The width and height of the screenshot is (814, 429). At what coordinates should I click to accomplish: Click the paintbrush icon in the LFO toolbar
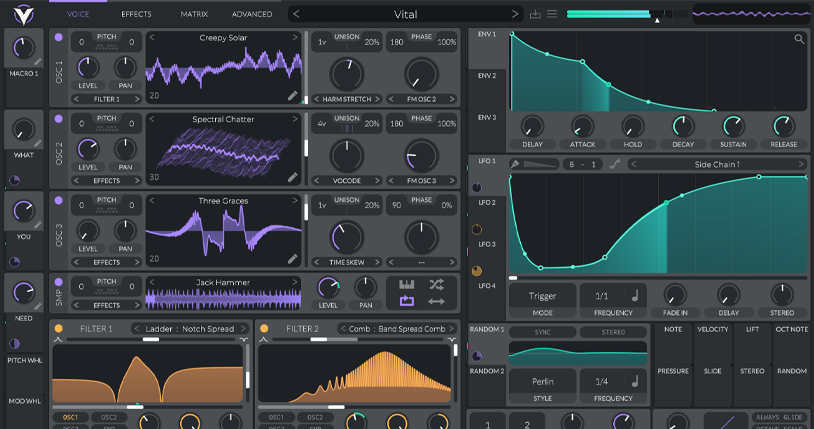(515, 164)
